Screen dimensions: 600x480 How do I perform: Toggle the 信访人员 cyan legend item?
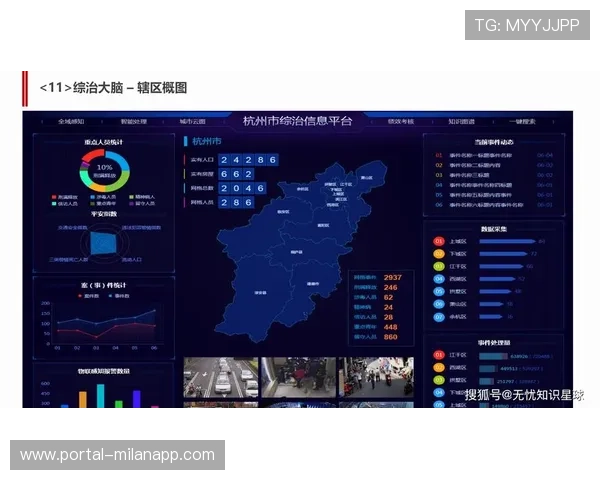(65, 204)
